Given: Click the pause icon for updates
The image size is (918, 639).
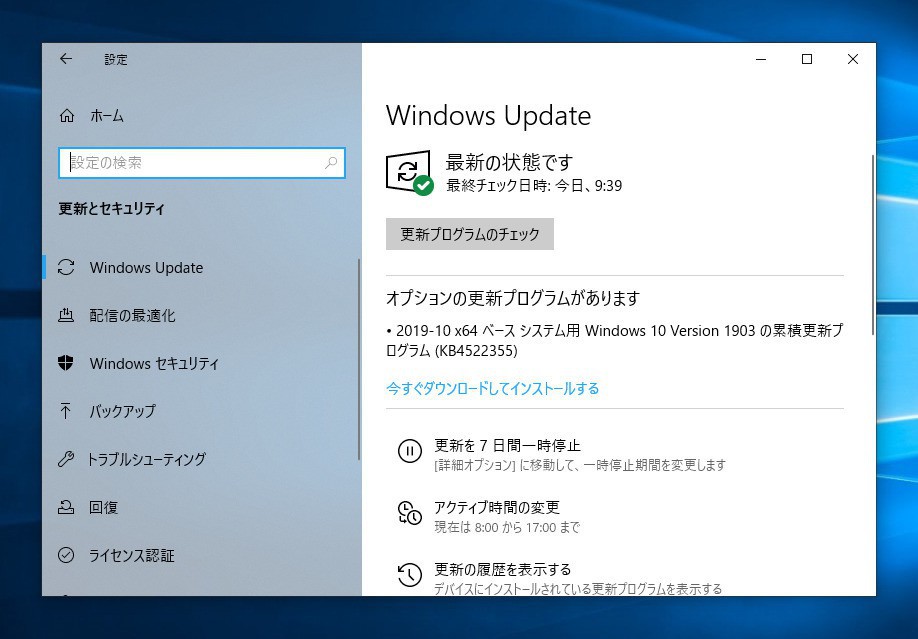Looking at the screenshot, I should pos(409,451).
